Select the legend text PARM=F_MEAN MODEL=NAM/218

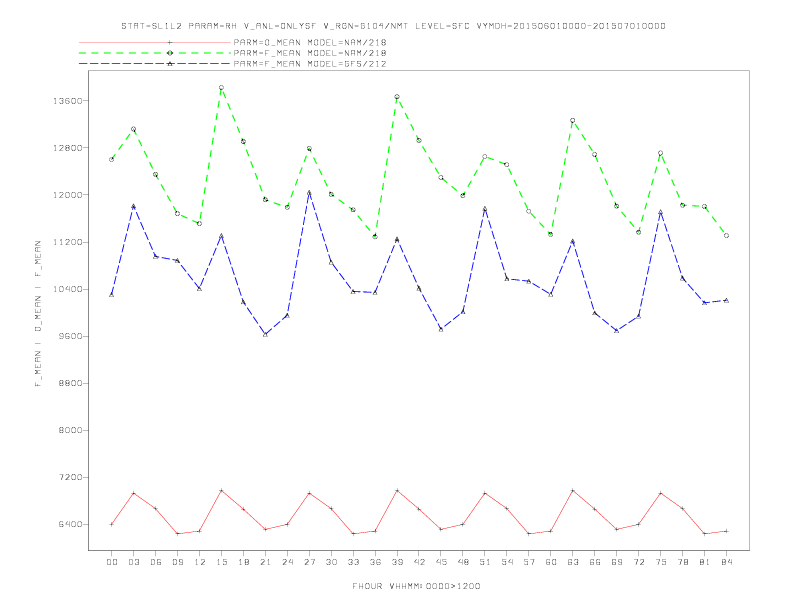(310, 53)
